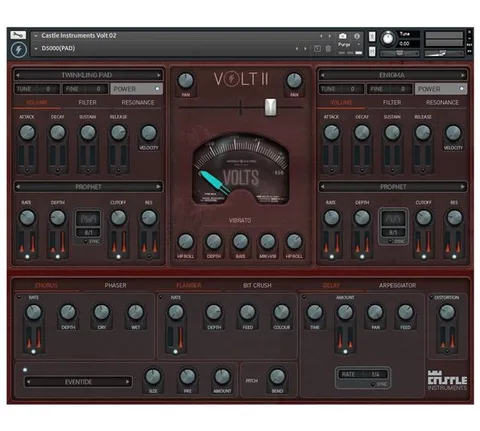This screenshot has width=480, height=431.
Task: Click the TWINKLING PAD layer's TUNE value field
Action: tap(37, 89)
